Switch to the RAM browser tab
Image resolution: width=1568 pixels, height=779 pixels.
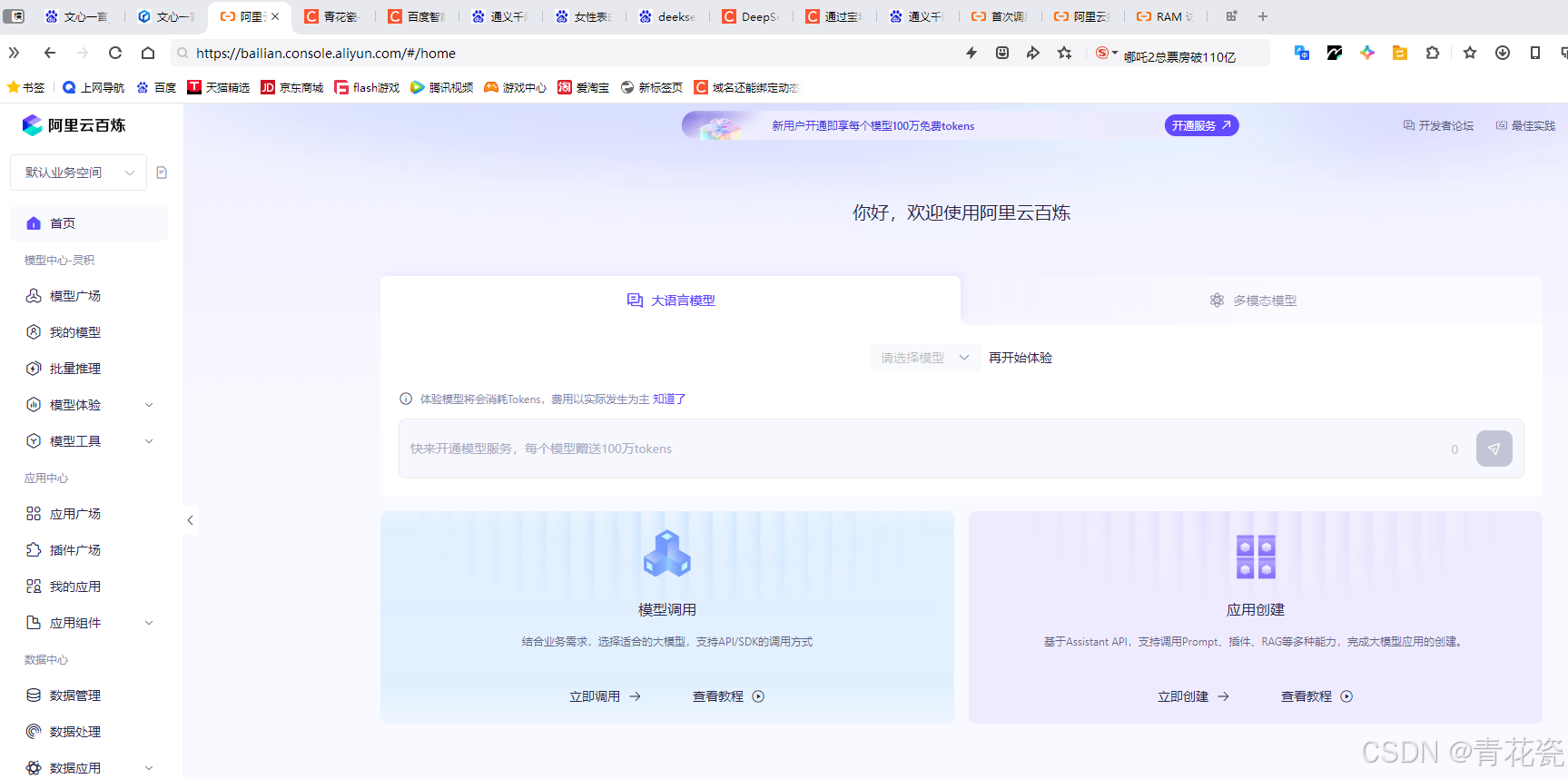pyautogui.click(x=1166, y=16)
